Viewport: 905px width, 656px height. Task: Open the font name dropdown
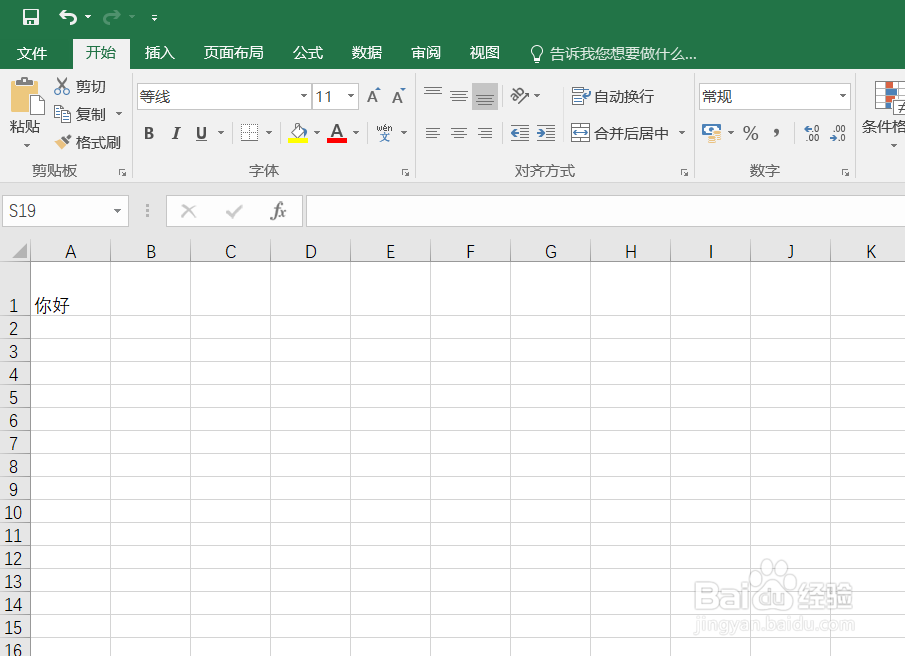[303, 96]
